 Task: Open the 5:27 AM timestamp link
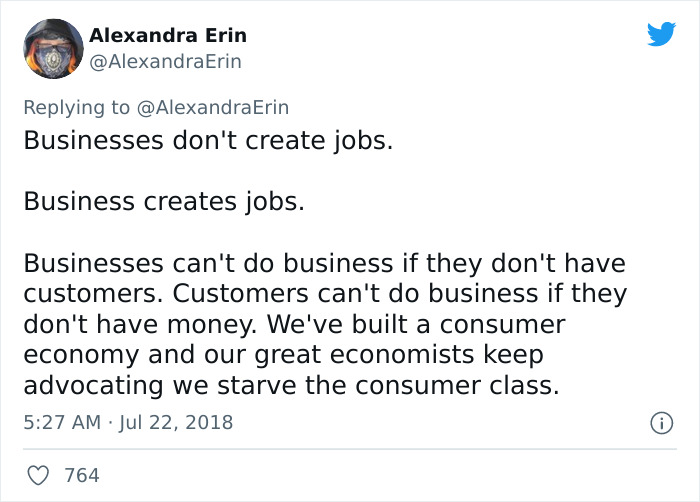click(61, 422)
